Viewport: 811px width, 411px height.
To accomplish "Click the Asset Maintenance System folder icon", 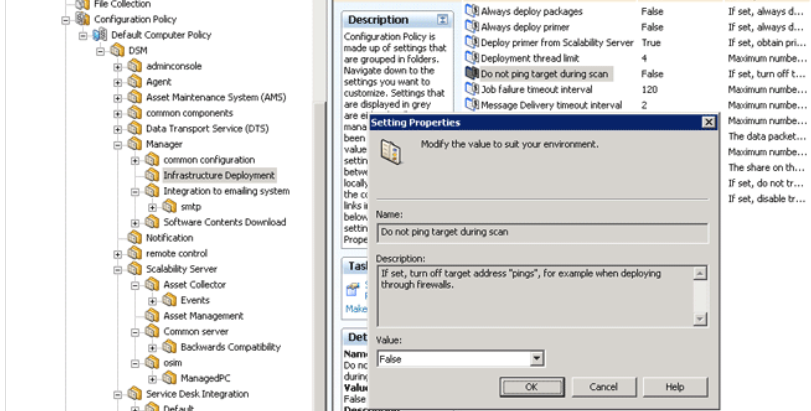I will click(134, 97).
